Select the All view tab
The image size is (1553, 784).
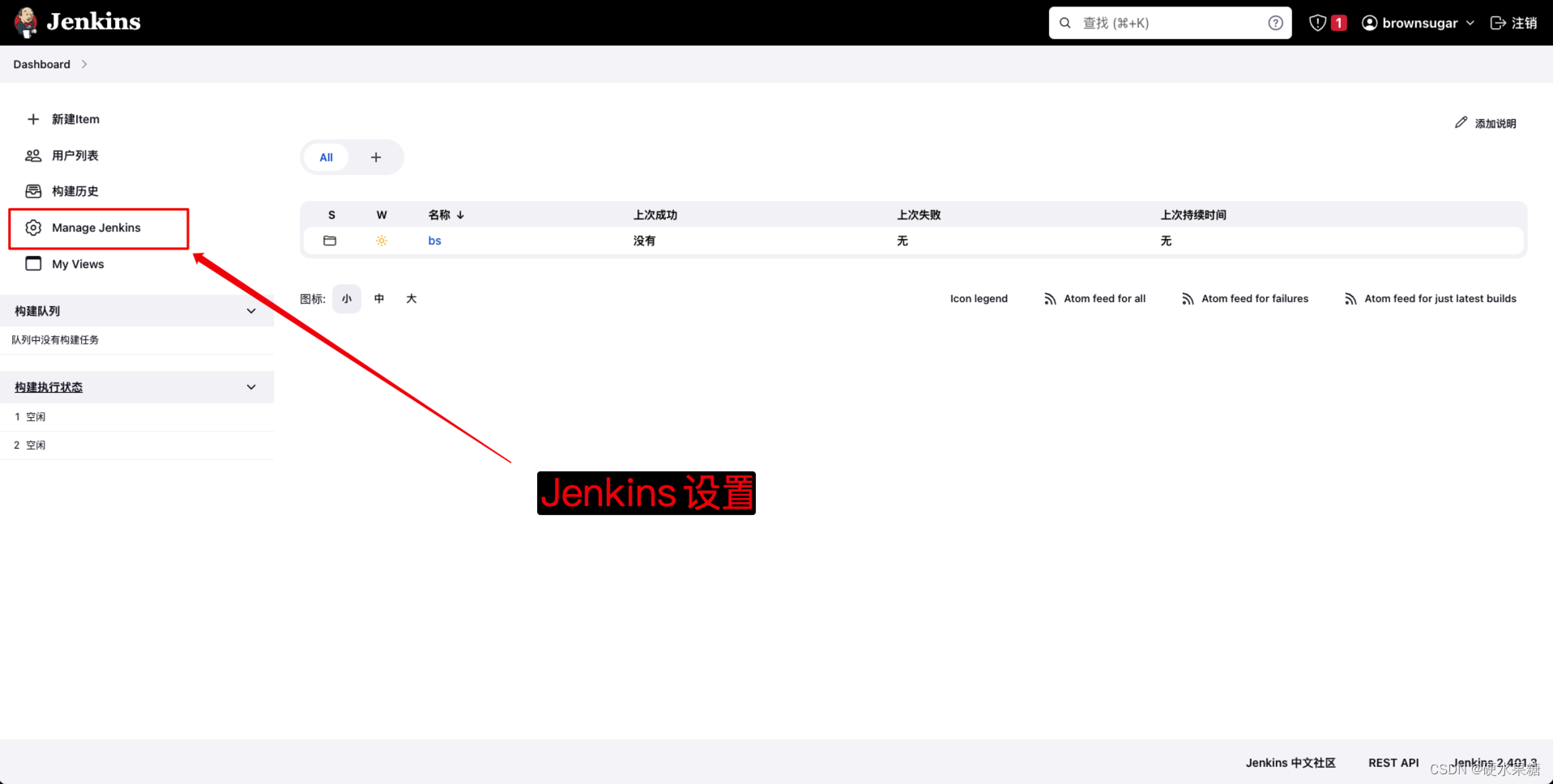point(326,157)
